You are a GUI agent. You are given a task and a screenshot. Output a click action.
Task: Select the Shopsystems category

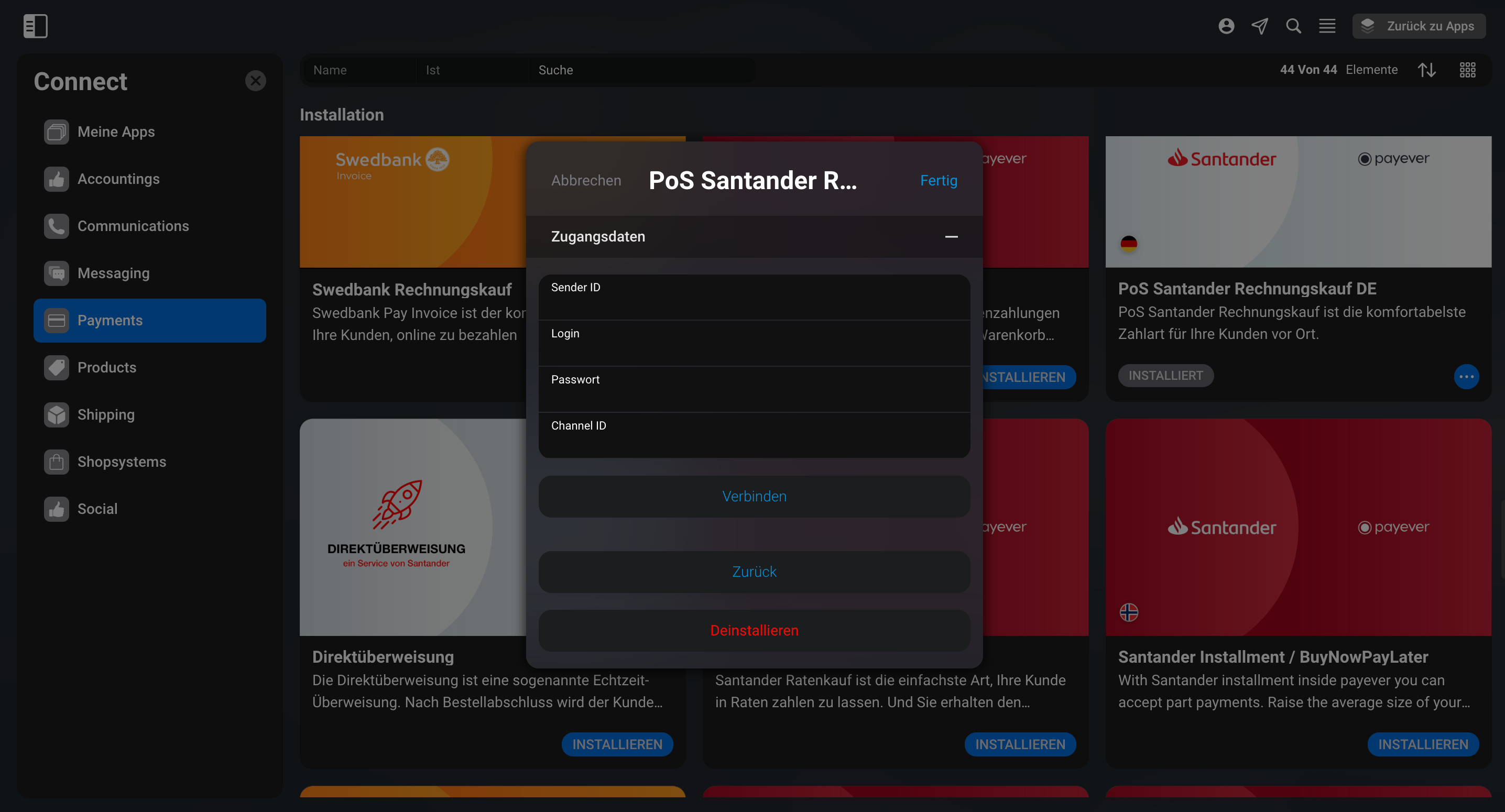[x=149, y=462]
